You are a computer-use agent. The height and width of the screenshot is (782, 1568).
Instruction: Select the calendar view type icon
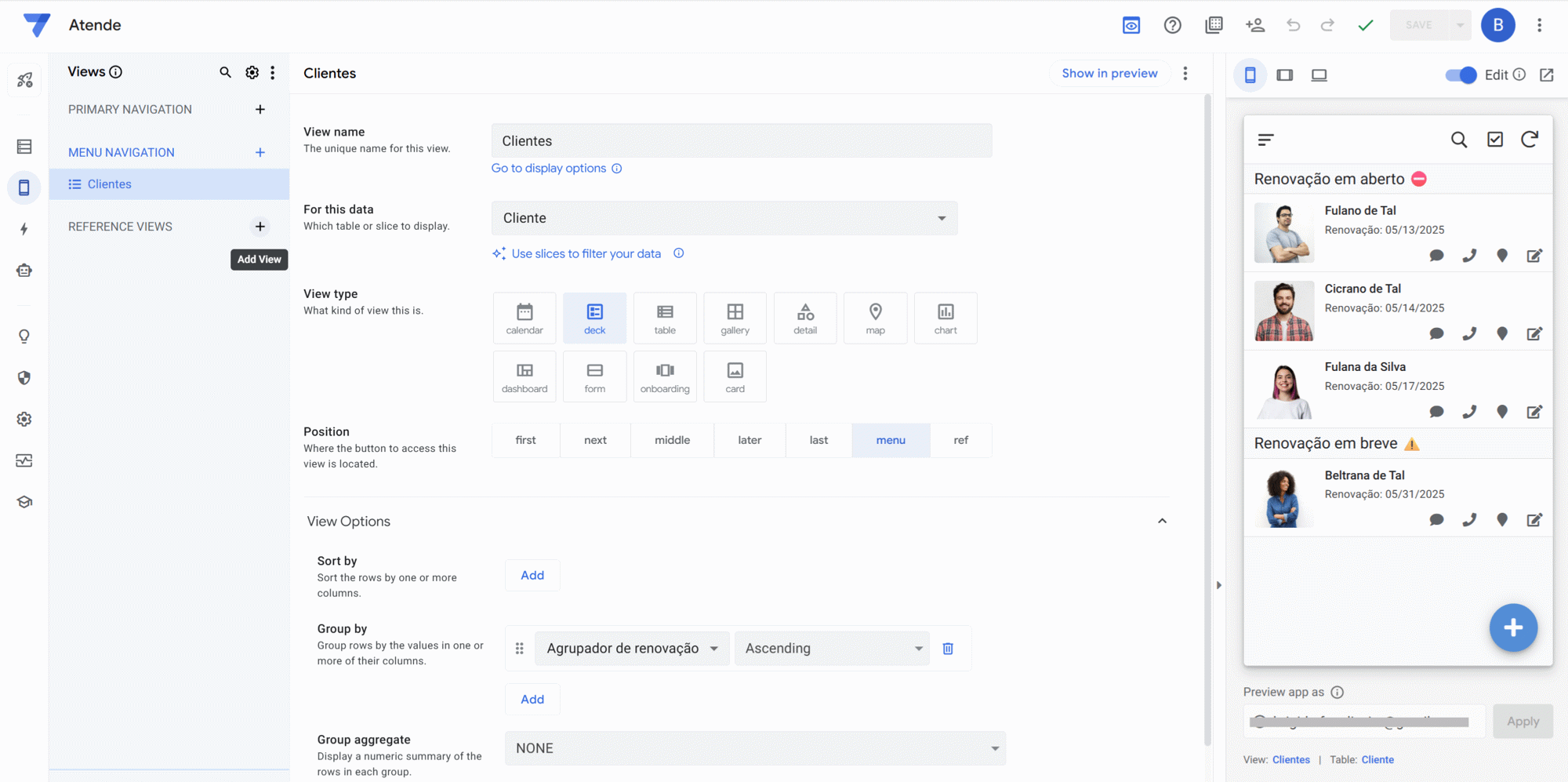[x=524, y=318]
